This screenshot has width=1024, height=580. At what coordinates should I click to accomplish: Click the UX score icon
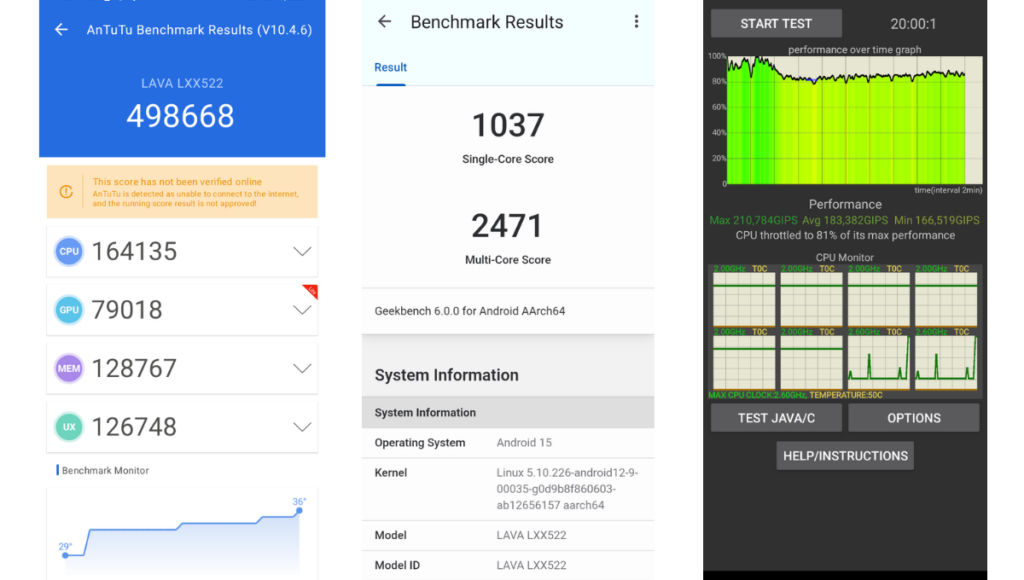[x=69, y=427]
